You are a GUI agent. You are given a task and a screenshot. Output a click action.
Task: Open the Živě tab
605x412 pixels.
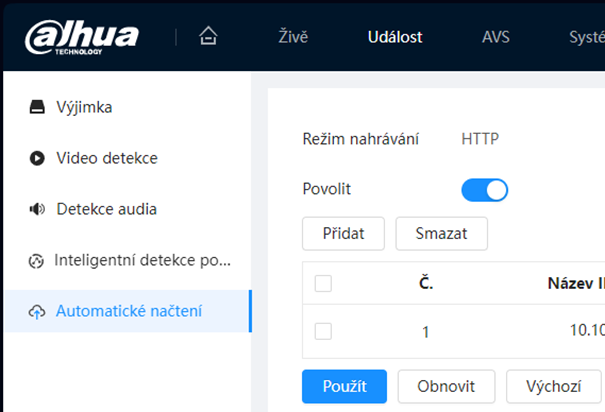[x=293, y=37]
